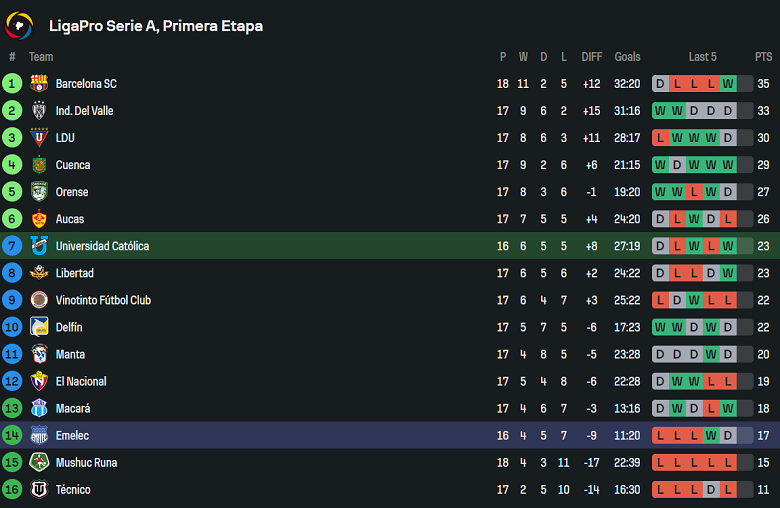
Task: Click the Aucas club crest
Action: pyautogui.click(x=39, y=219)
